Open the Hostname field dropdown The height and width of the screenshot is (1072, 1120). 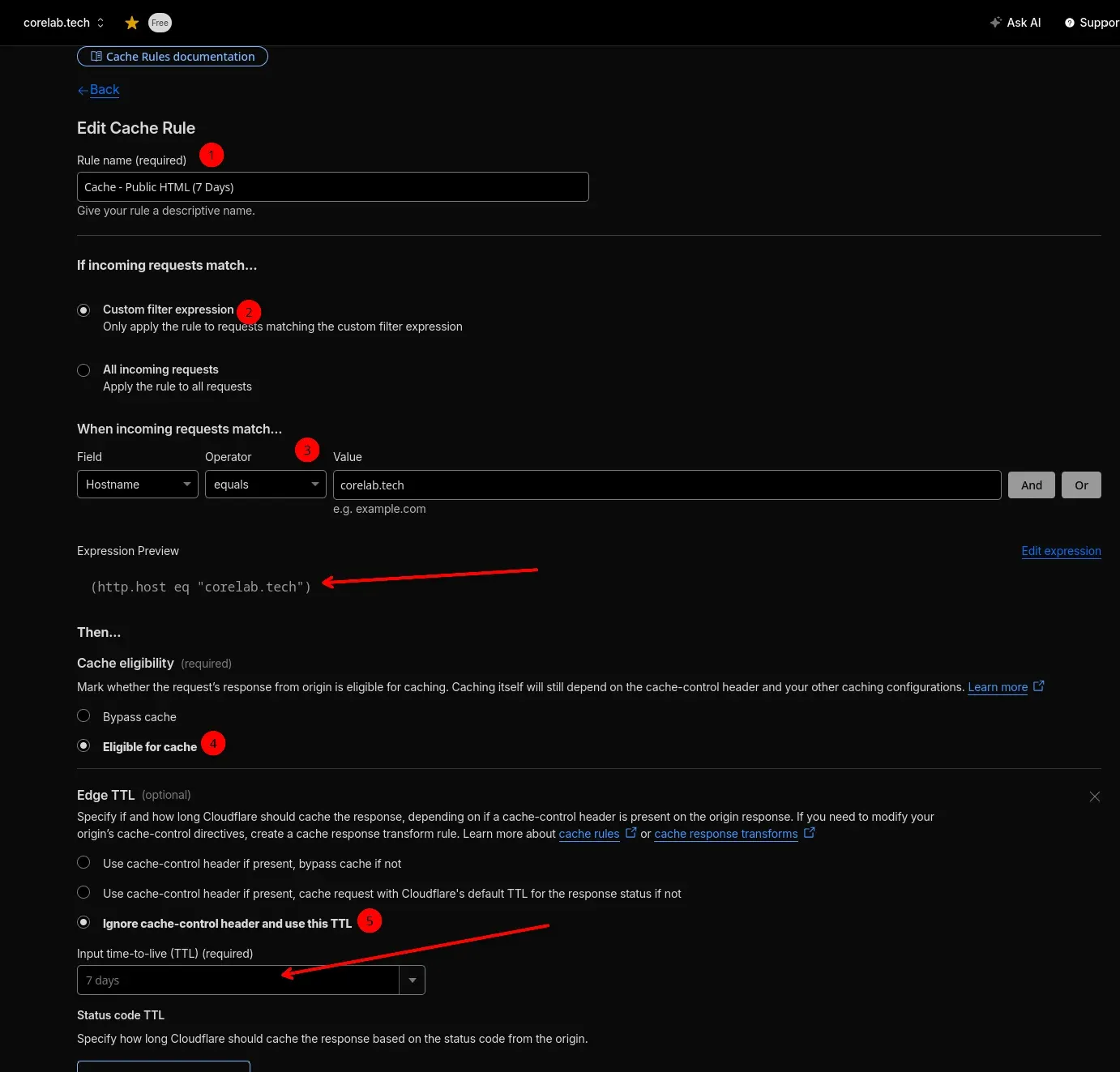click(138, 485)
